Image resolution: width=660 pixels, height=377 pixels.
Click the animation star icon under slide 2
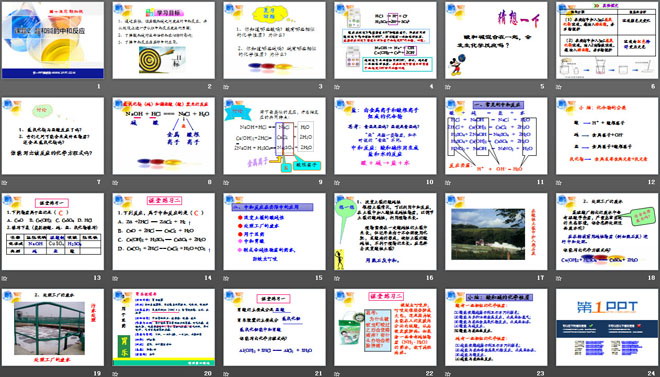pos(115,87)
